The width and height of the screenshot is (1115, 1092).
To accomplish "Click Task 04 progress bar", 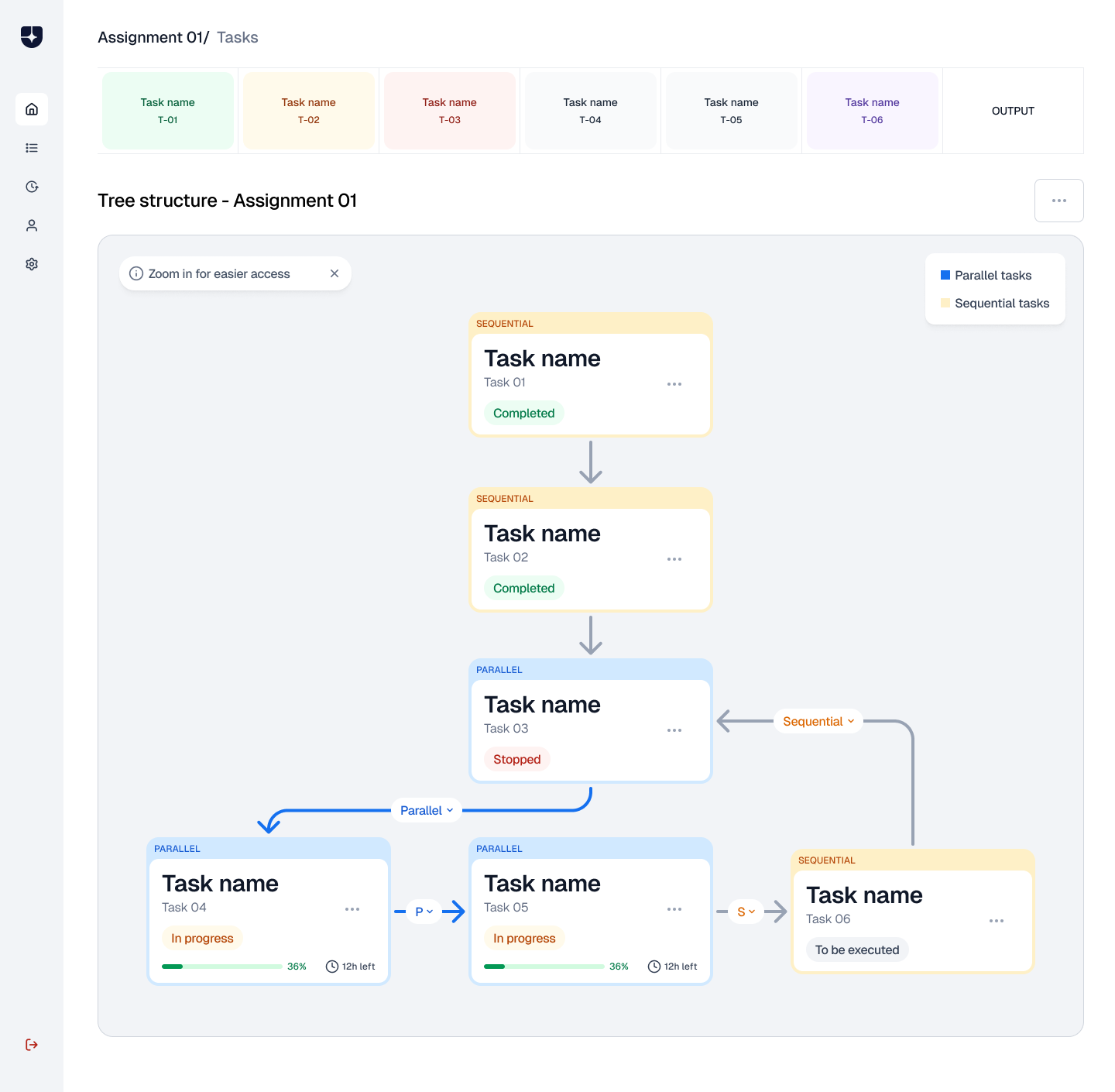I will pyautogui.click(x=221, y=967).
